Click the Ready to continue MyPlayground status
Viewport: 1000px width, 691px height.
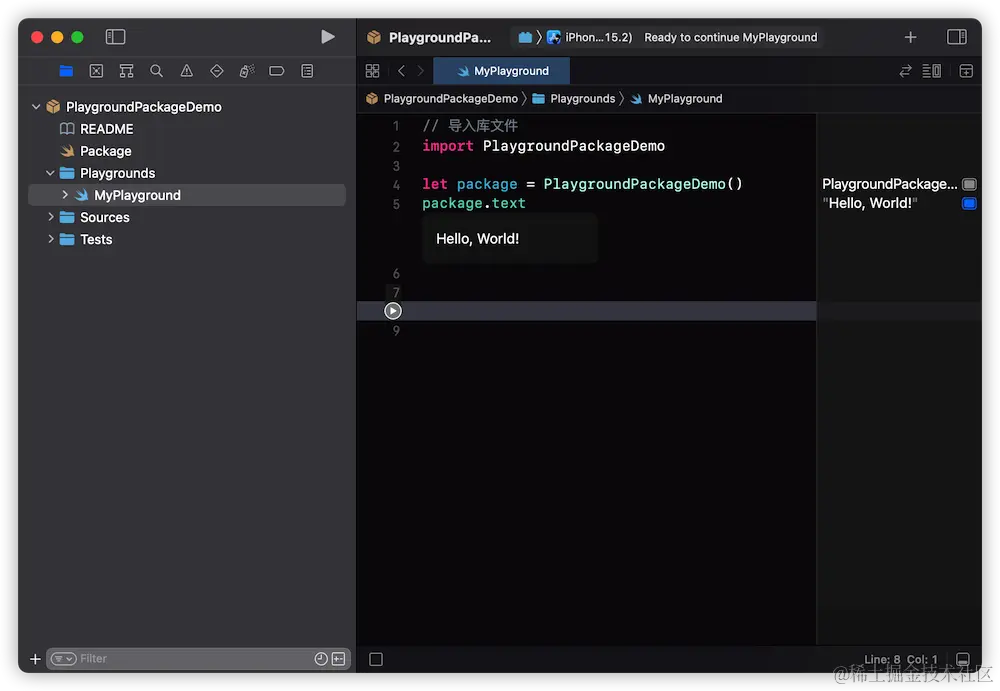[x=730, y=37]
